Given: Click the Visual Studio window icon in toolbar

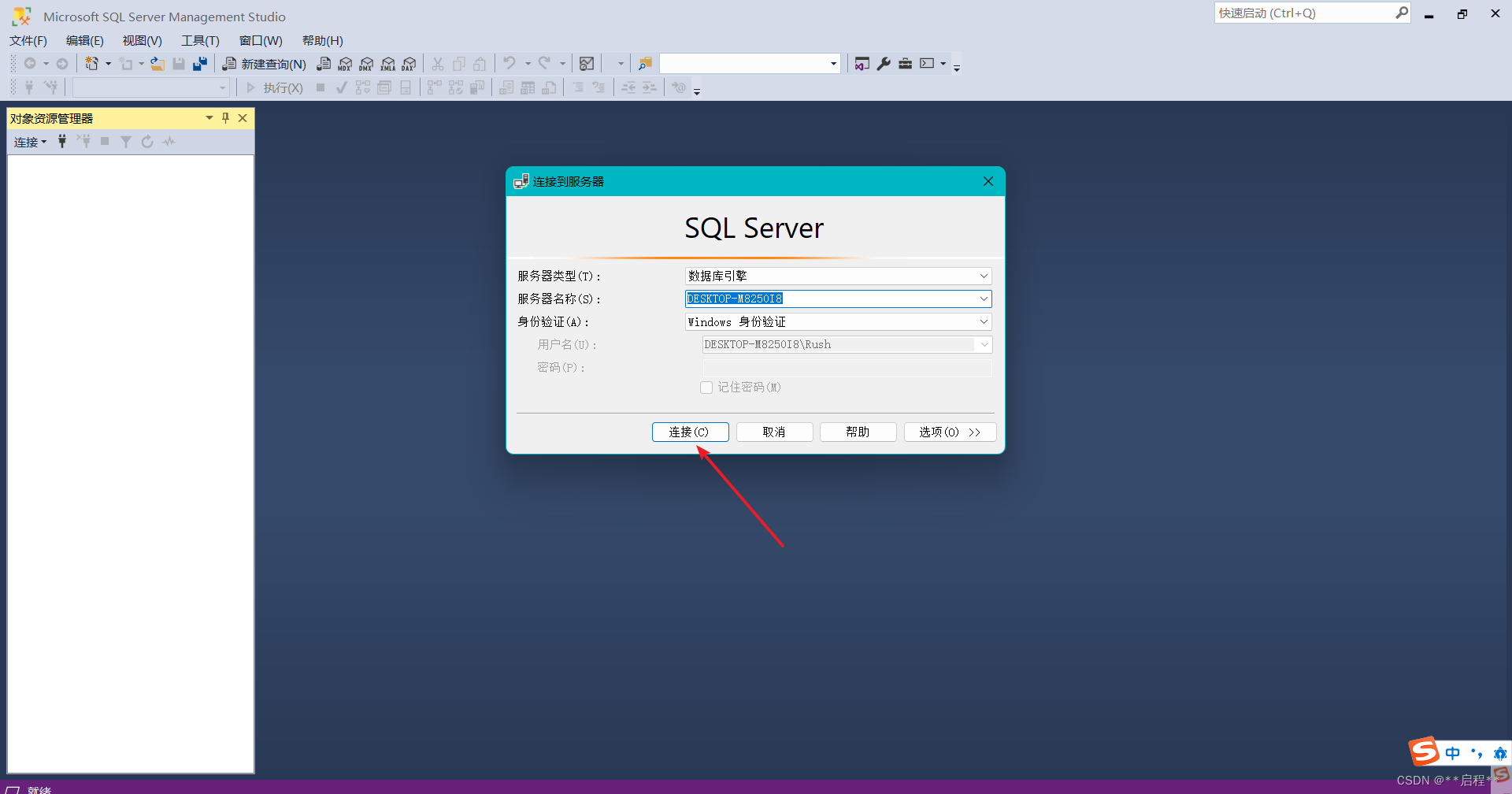Looking at the screenshot, I should 862,64.
